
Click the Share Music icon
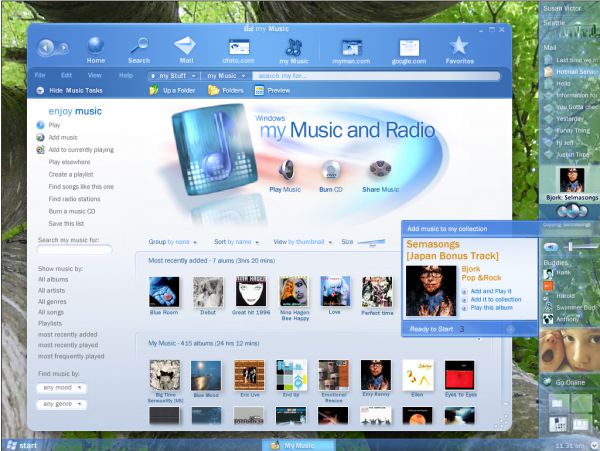tap(380, 170)
